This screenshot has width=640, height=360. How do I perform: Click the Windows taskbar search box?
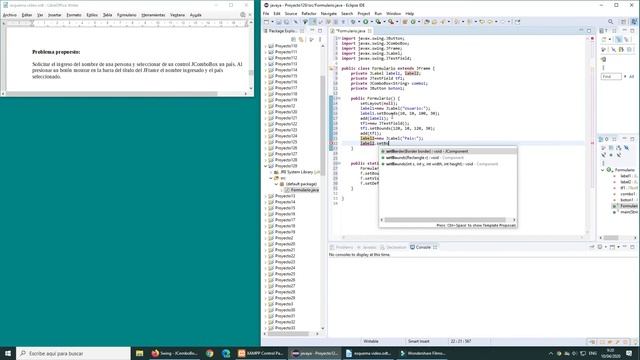click(73, 353)
